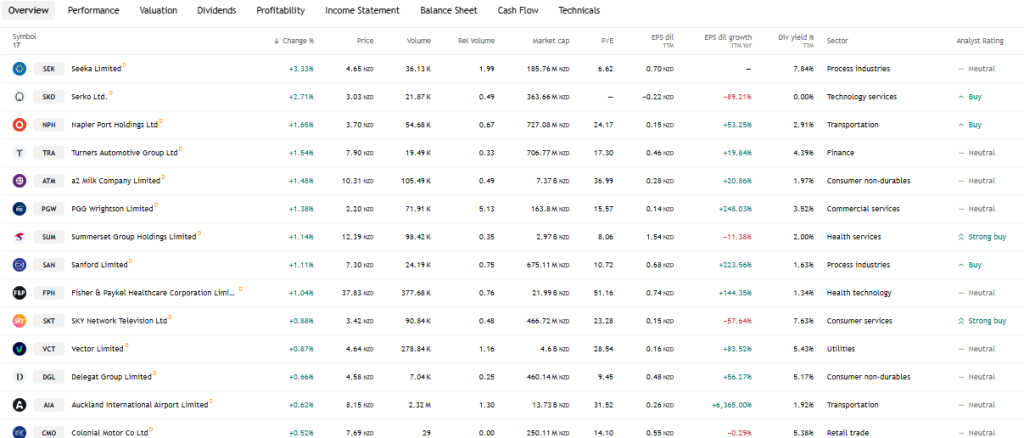Open a2 Milk Company Limited name link
Viewport: 1024px width, 438px height.
(x=116, y=181)
